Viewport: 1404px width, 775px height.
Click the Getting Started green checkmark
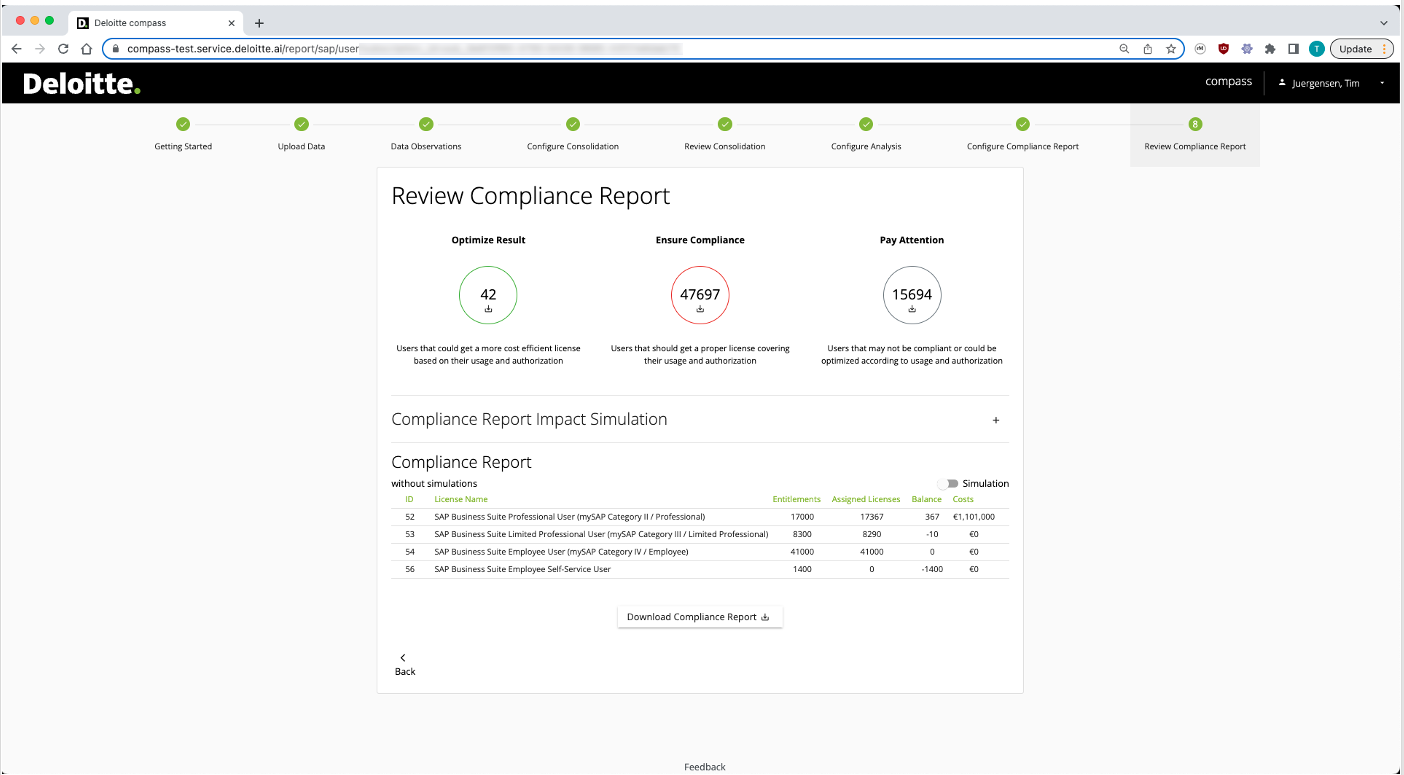click(x=182, y=124)
